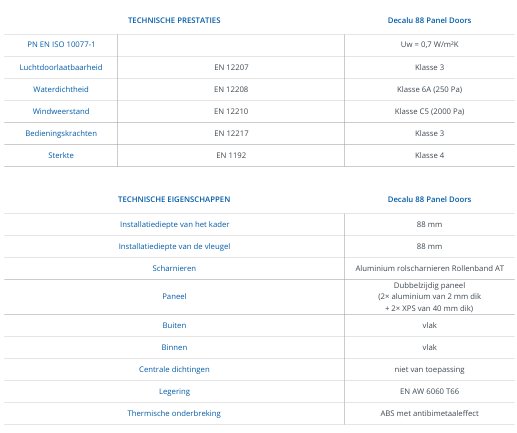Screen dimensions: 517x433
Task: Click the Klasse 6A (250 Pa) value
Action: [429, 89]
